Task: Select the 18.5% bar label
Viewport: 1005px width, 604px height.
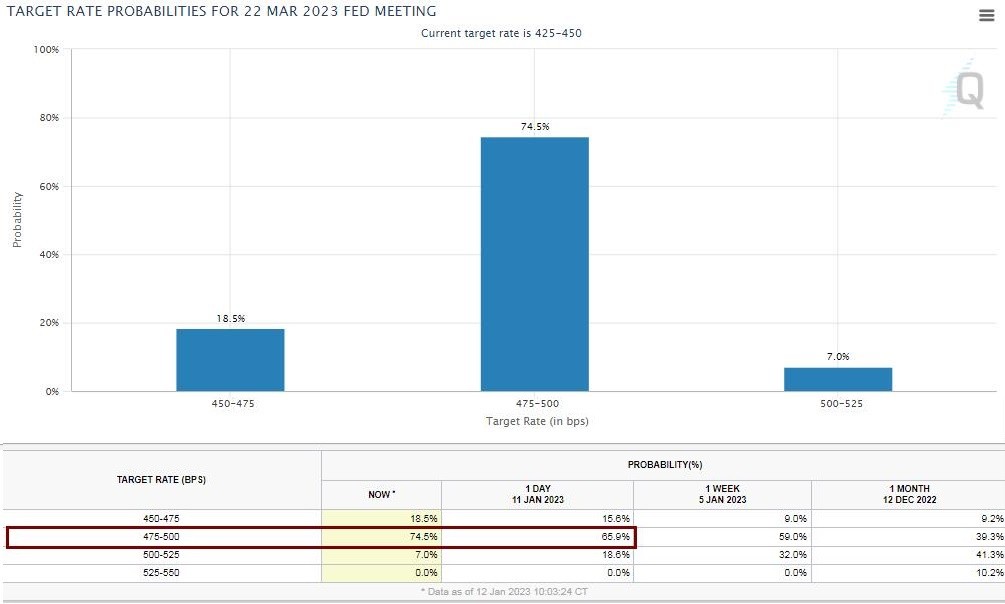Action: (x=230, y=318)
